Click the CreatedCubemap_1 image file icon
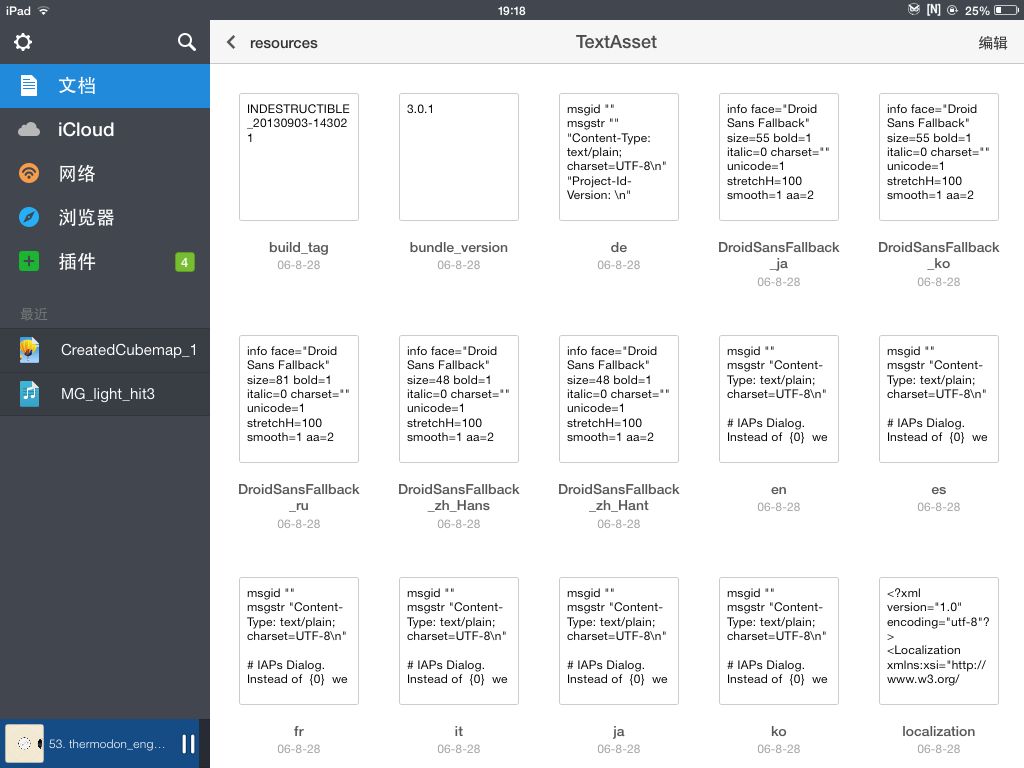 tap(29, 350)
